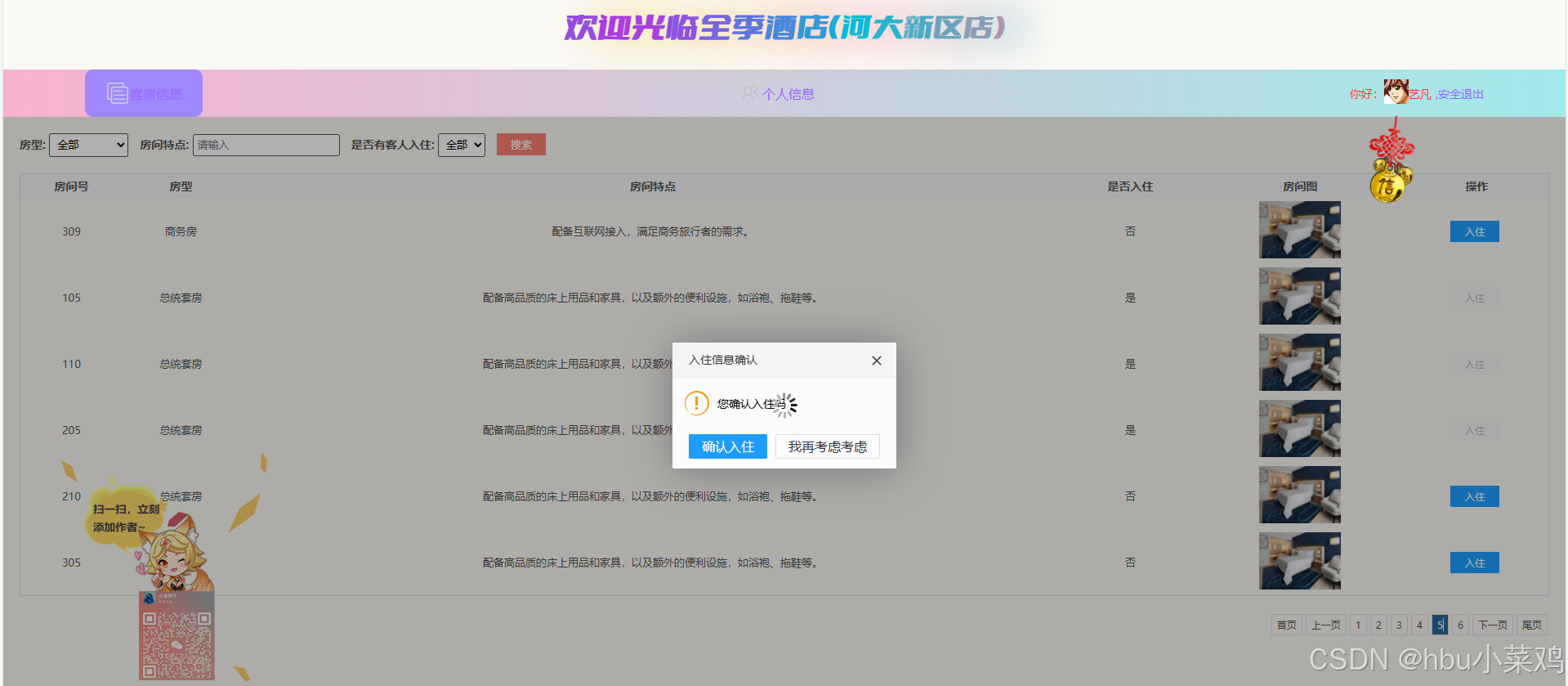This screenshot has width=1568, height=686.
Task: Open the 个人信息 tab
Action: 778,94
